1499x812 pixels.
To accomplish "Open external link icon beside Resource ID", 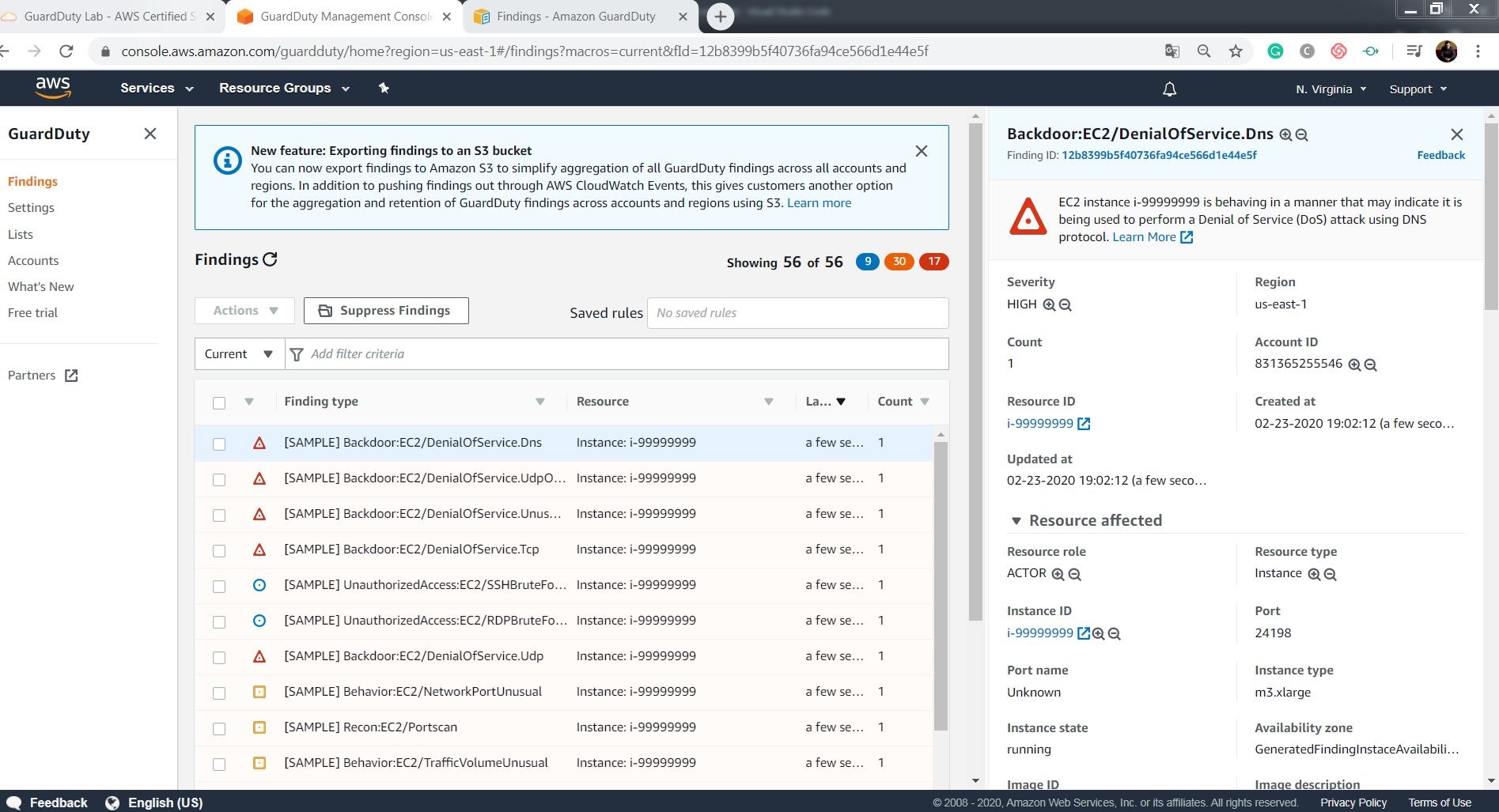I will coord(1084,424).
